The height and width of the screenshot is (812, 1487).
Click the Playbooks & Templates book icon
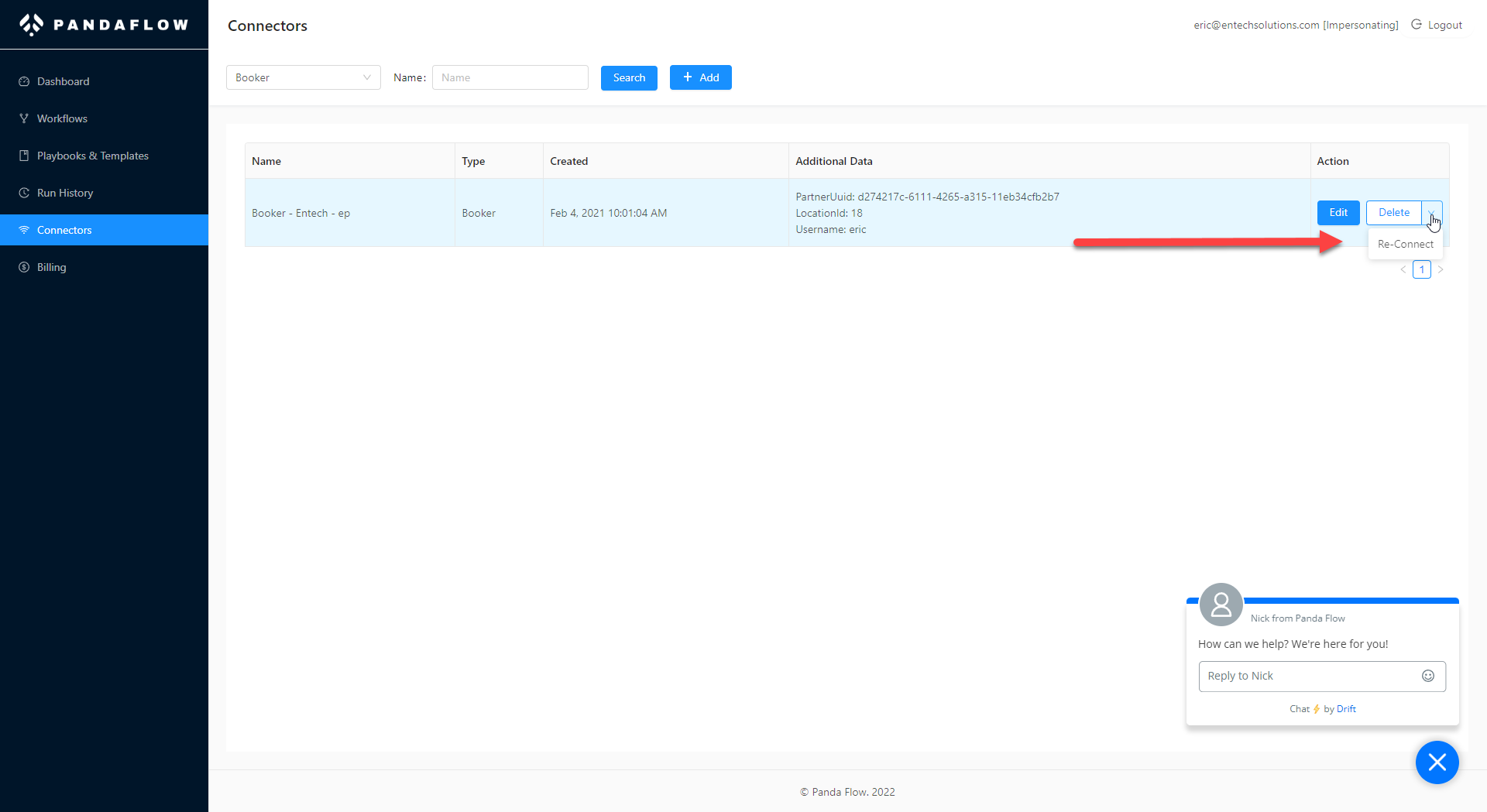pos(24,156)
